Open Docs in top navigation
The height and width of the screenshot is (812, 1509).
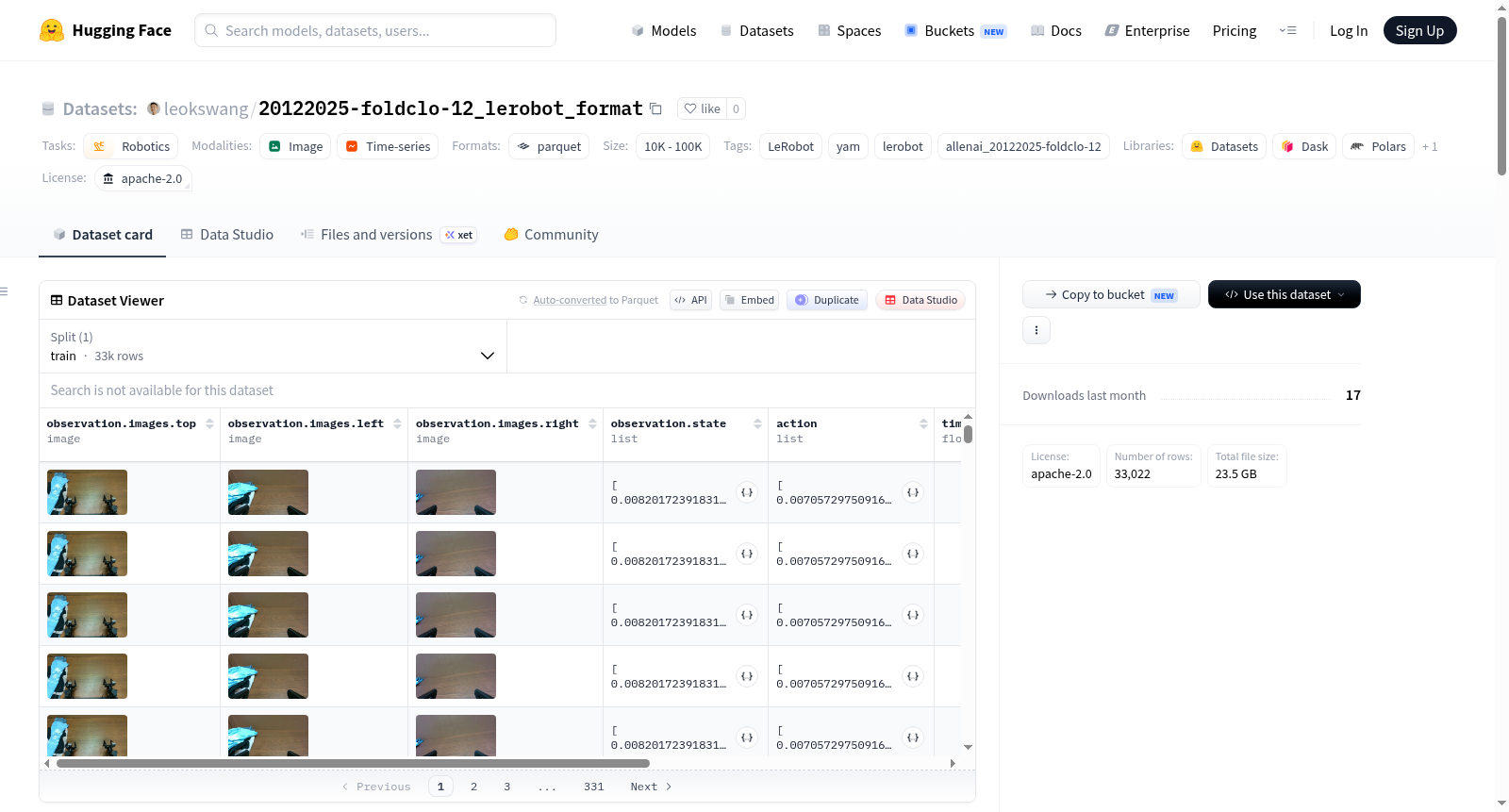[x=1055, y=30]
